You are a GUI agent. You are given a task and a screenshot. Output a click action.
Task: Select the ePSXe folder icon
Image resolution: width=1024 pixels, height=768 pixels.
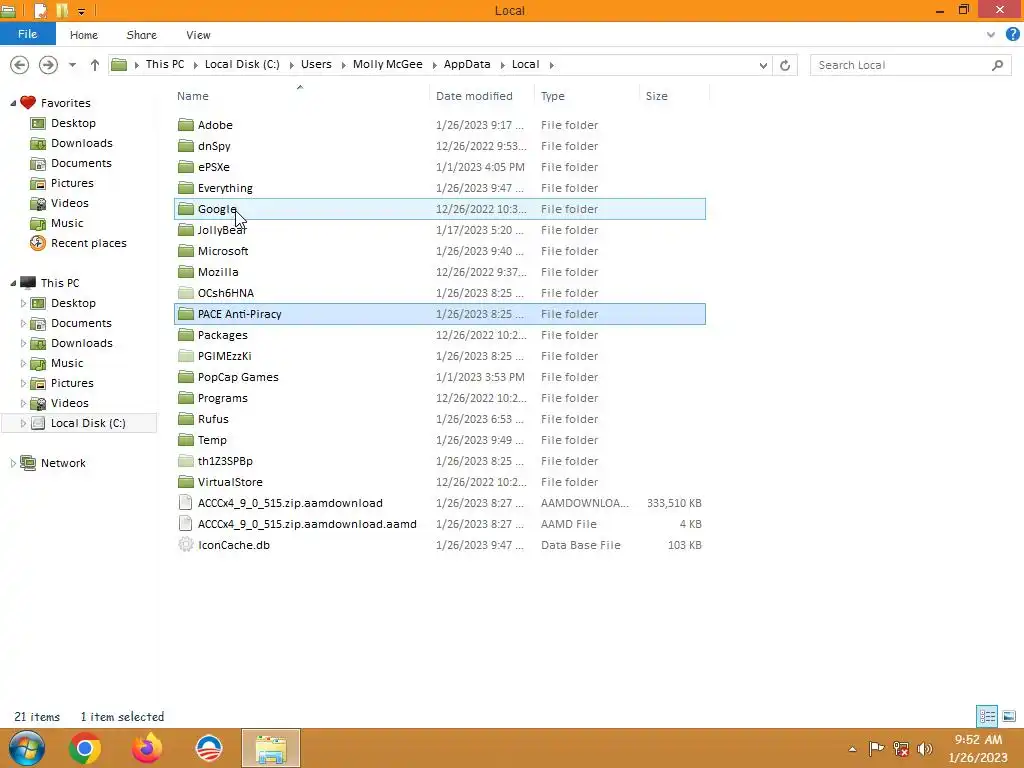pos(186,167)
